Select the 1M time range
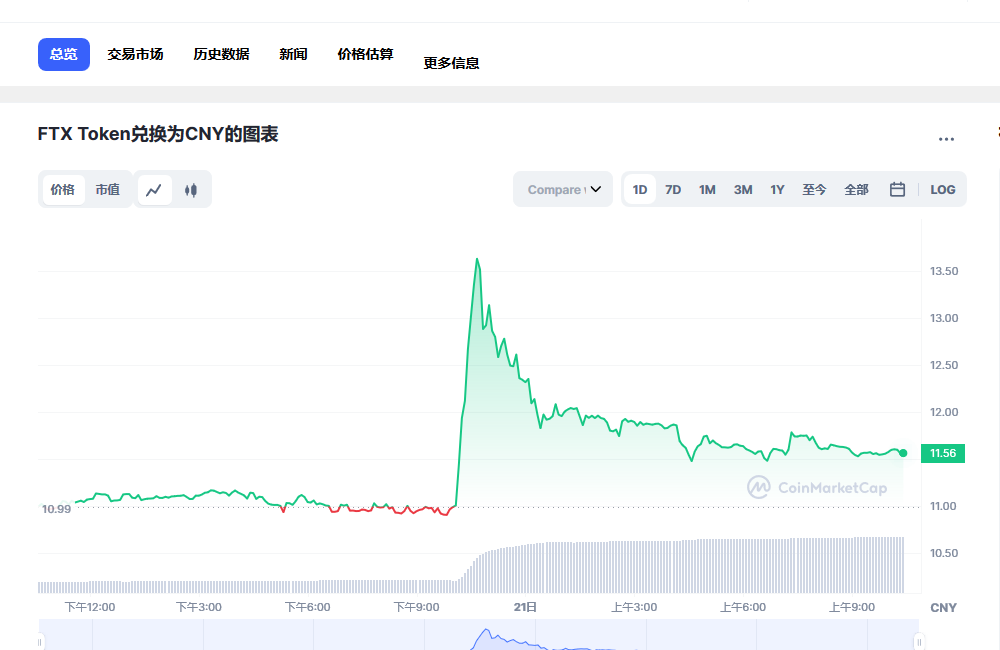Viewport: 1000px width, 650px height. 707,189
